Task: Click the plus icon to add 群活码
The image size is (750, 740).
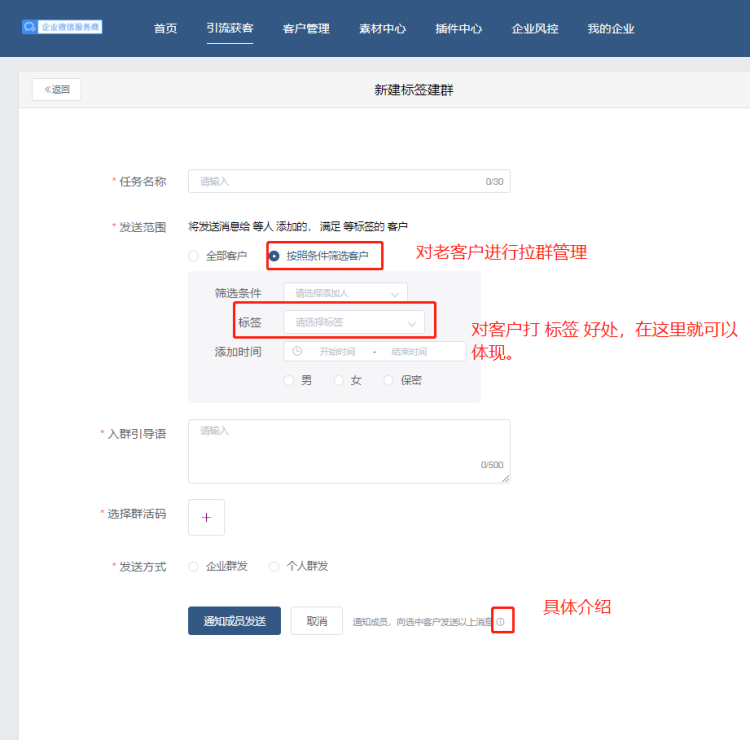Action: click(206, 517)
